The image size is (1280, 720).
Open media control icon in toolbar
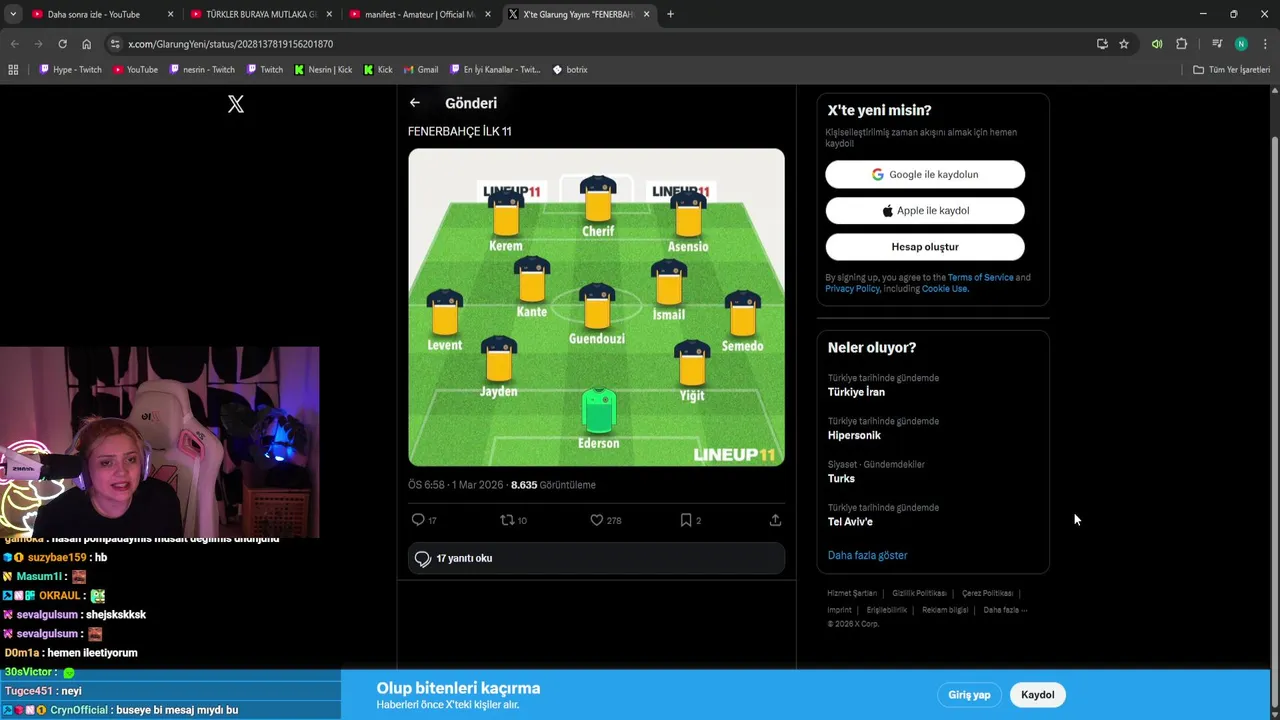1217,44
